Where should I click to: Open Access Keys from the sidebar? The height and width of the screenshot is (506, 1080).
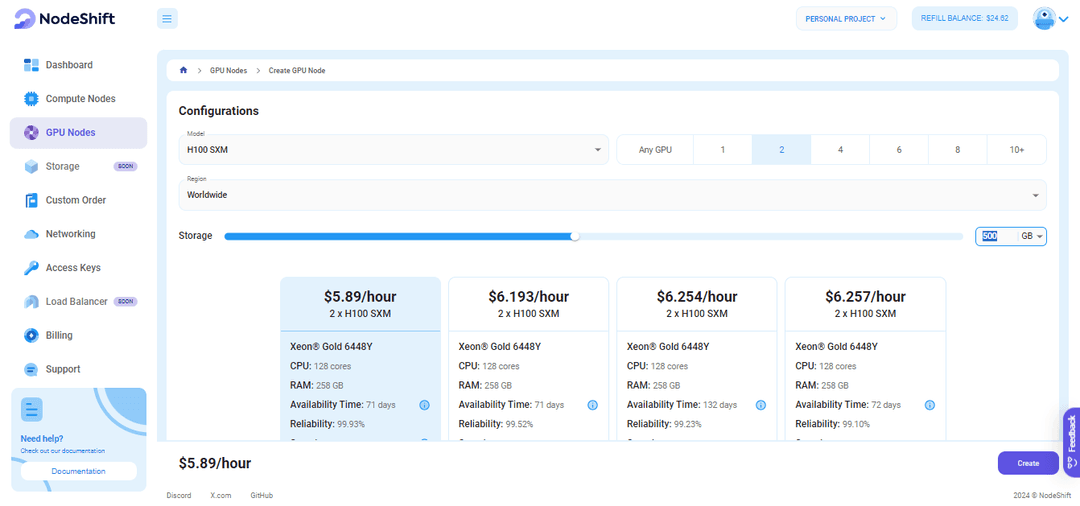pyautogui.click(x=78, y=268)
